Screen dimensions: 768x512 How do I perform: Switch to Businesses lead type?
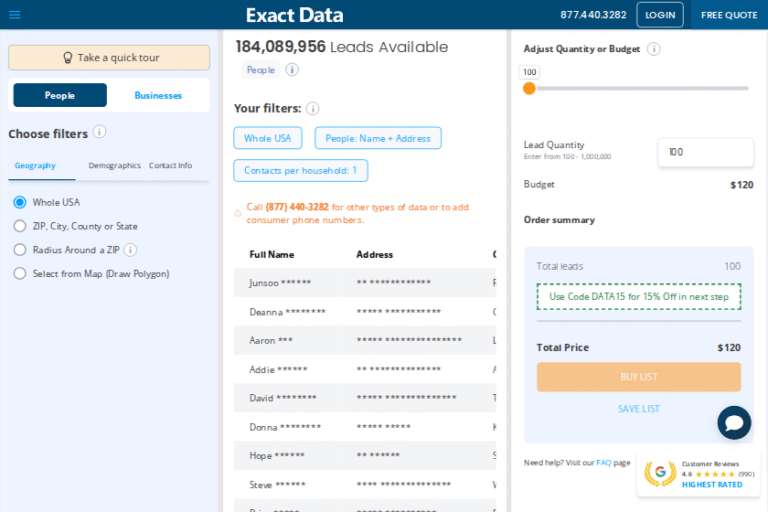158,95
